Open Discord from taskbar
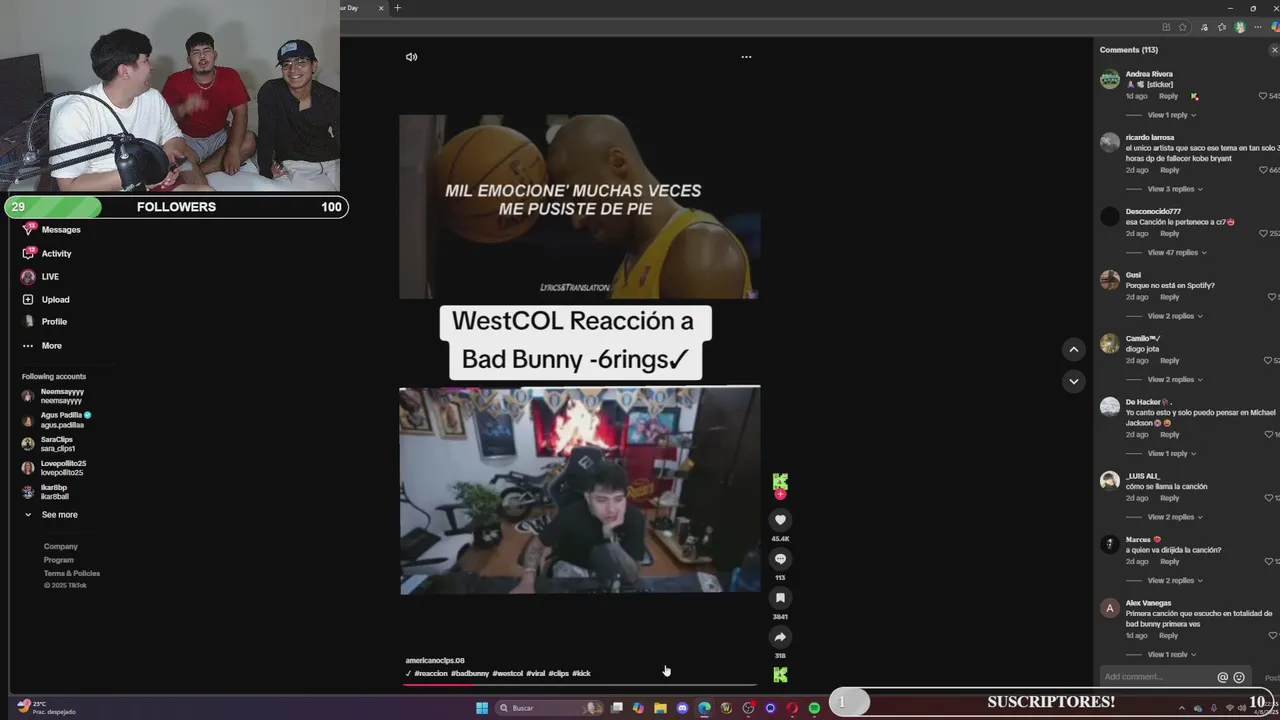This screenshot has width=1280, height=720. (682, 708)
